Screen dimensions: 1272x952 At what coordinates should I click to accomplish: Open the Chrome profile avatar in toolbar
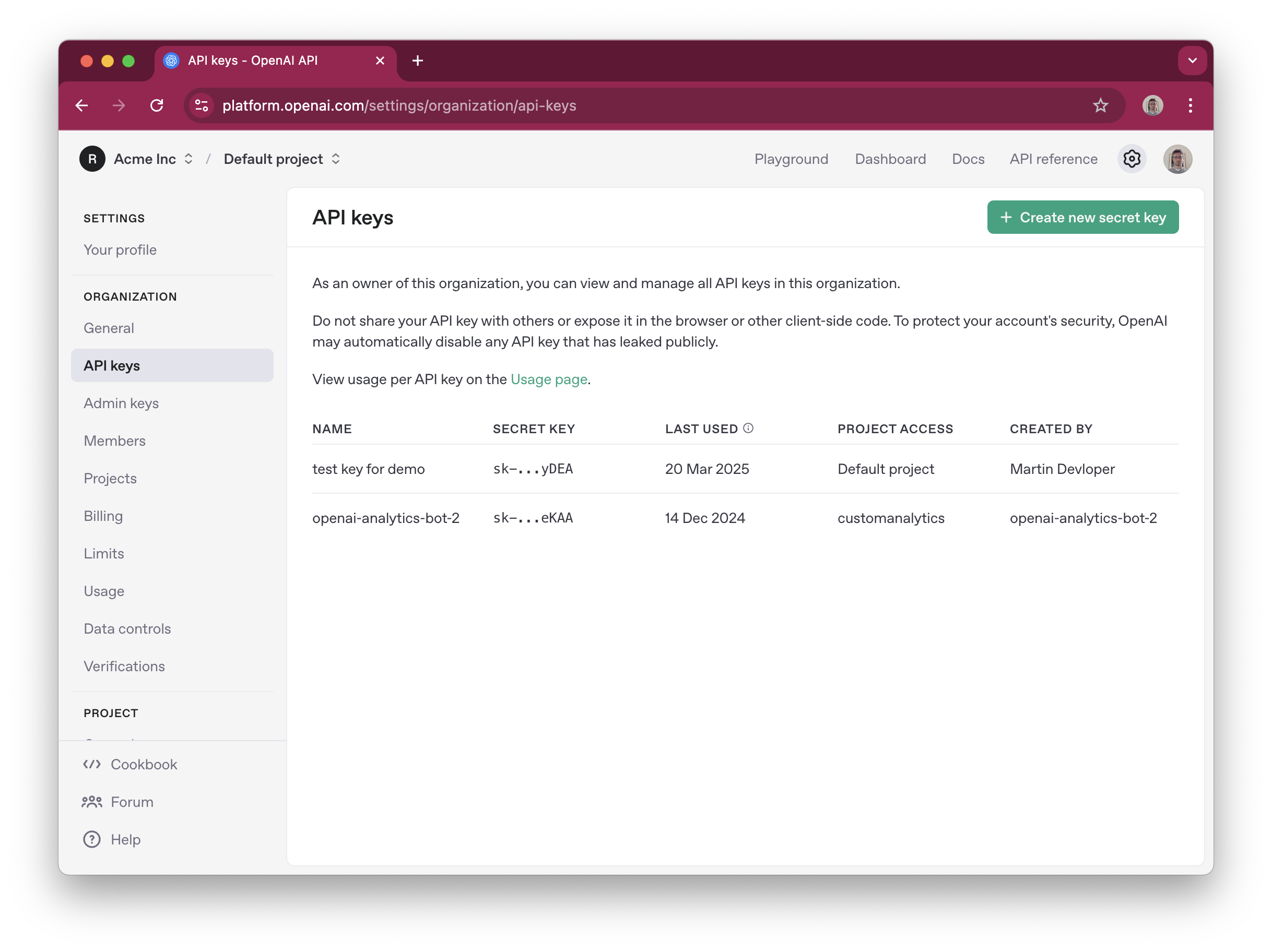pos(1152,106)
